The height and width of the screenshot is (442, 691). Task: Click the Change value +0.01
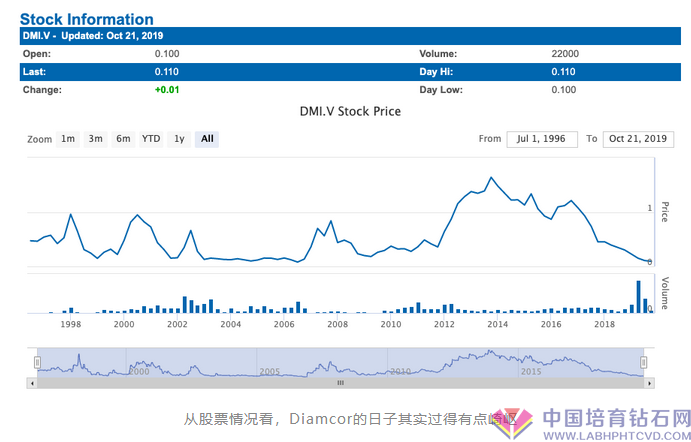coord(167,90)
